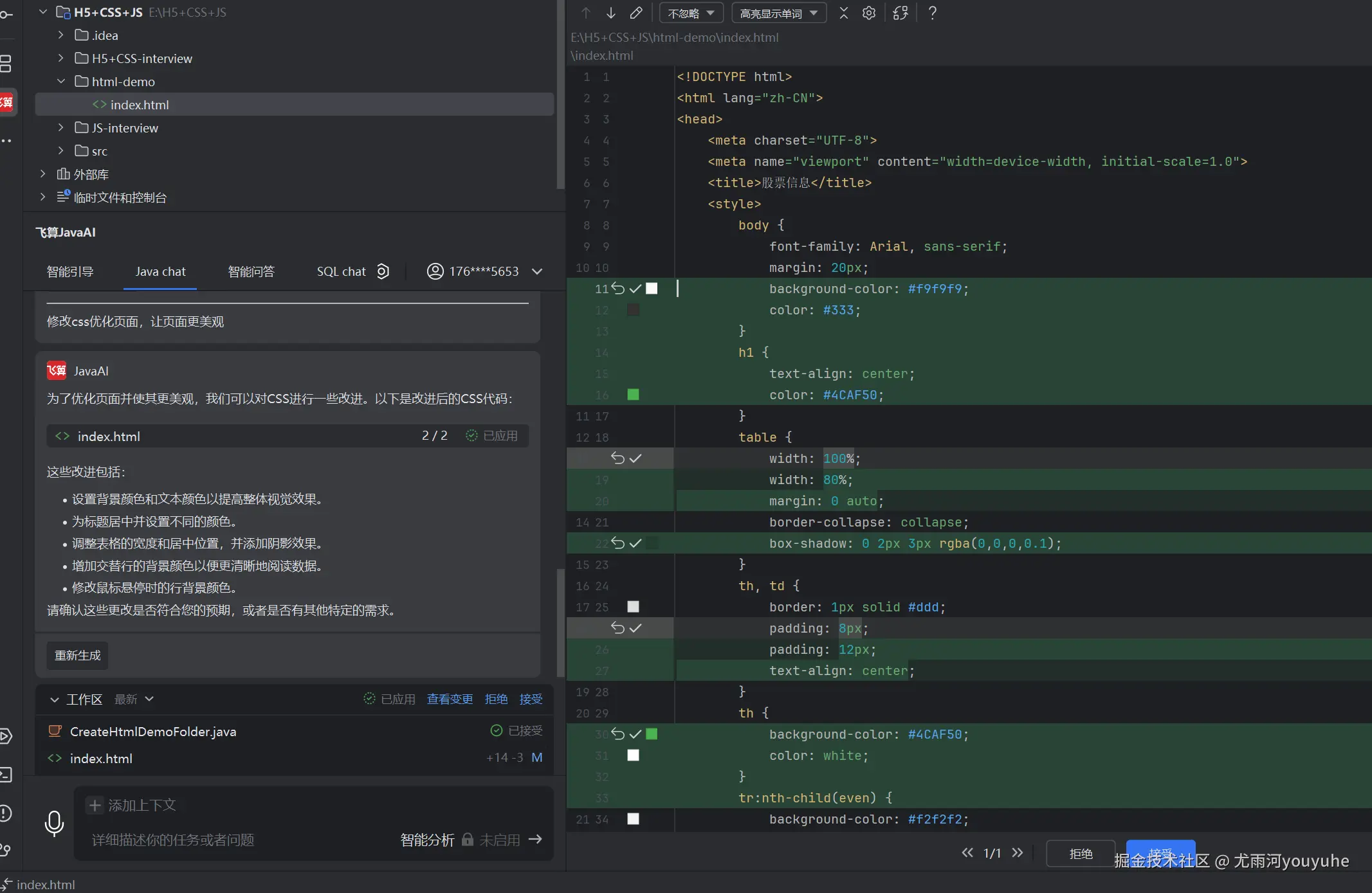This screenshot has height=893, width=1372.
Task: Click the #4CAF50 green swatch on line 16
Action: [633, 395]
